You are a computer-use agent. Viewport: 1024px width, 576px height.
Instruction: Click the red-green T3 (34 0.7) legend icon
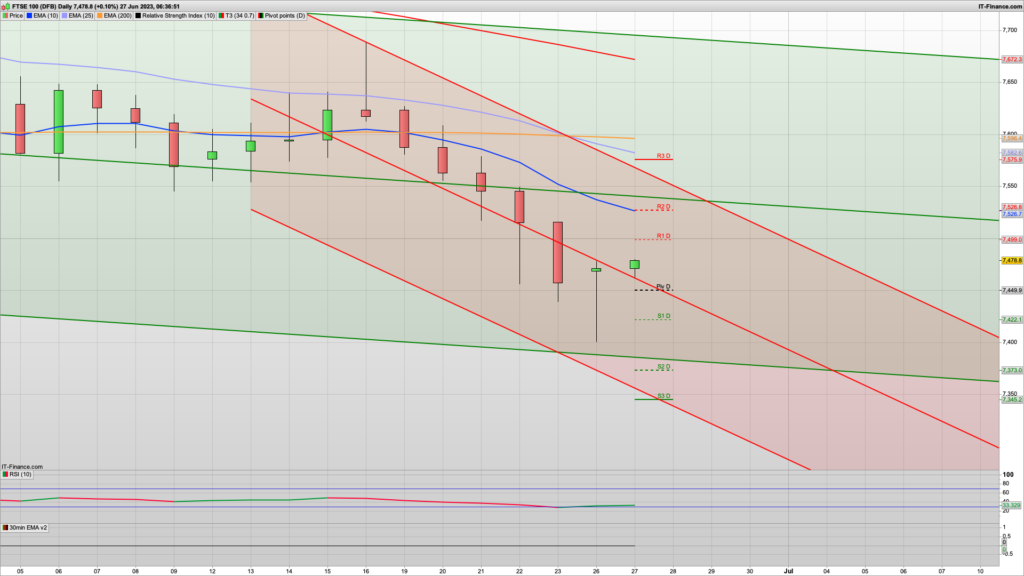pos(221,15)
